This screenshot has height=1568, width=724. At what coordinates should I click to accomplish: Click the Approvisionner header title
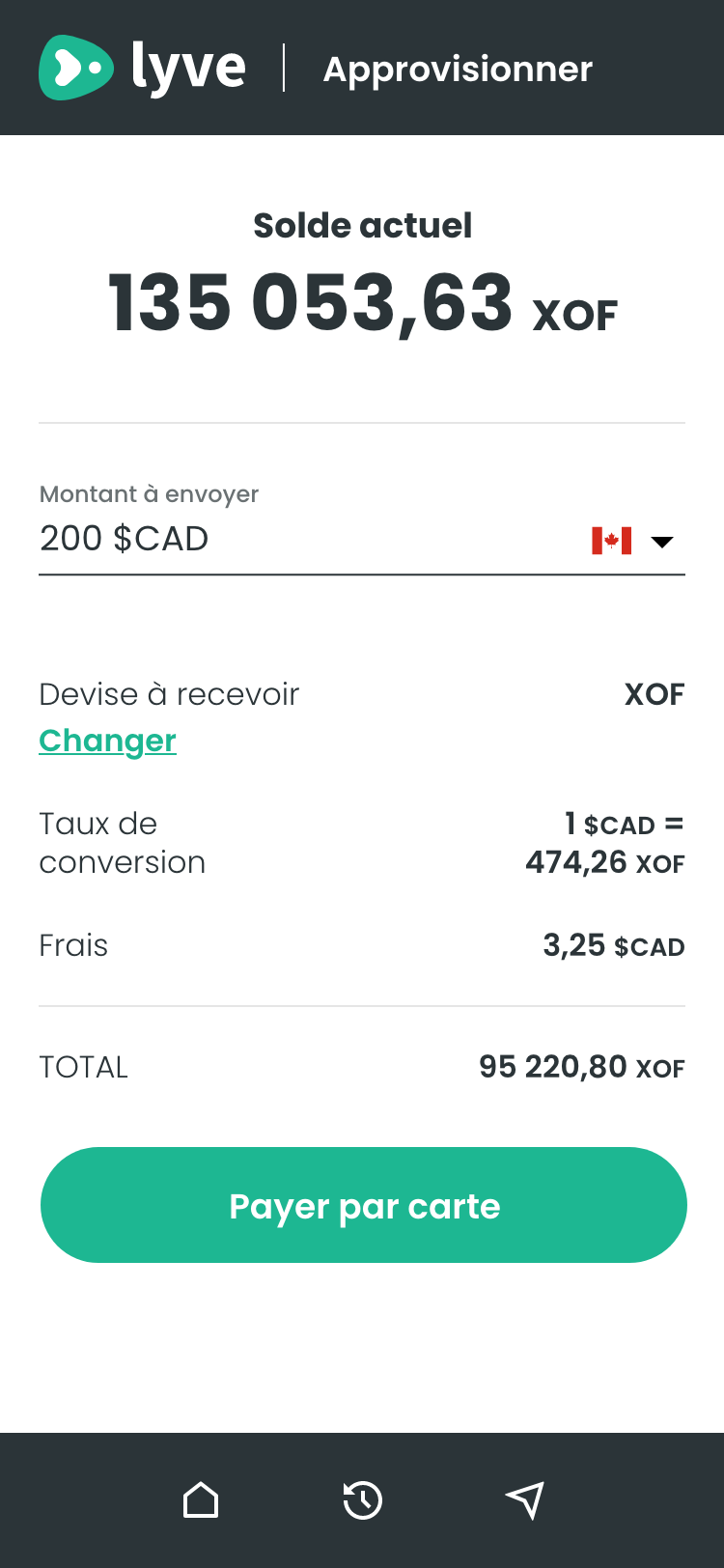(458, 69)
